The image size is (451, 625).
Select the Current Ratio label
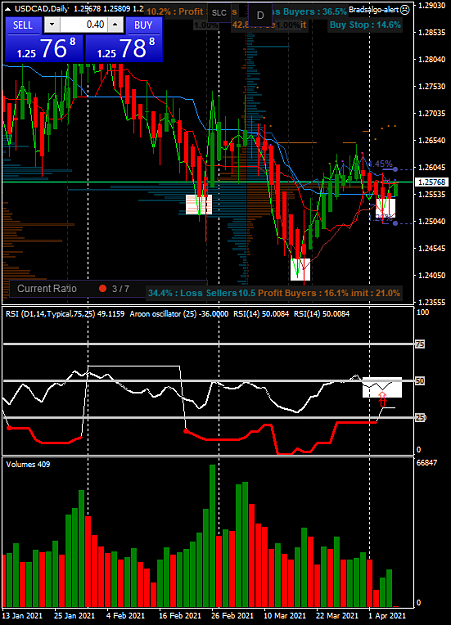[47, 289]
